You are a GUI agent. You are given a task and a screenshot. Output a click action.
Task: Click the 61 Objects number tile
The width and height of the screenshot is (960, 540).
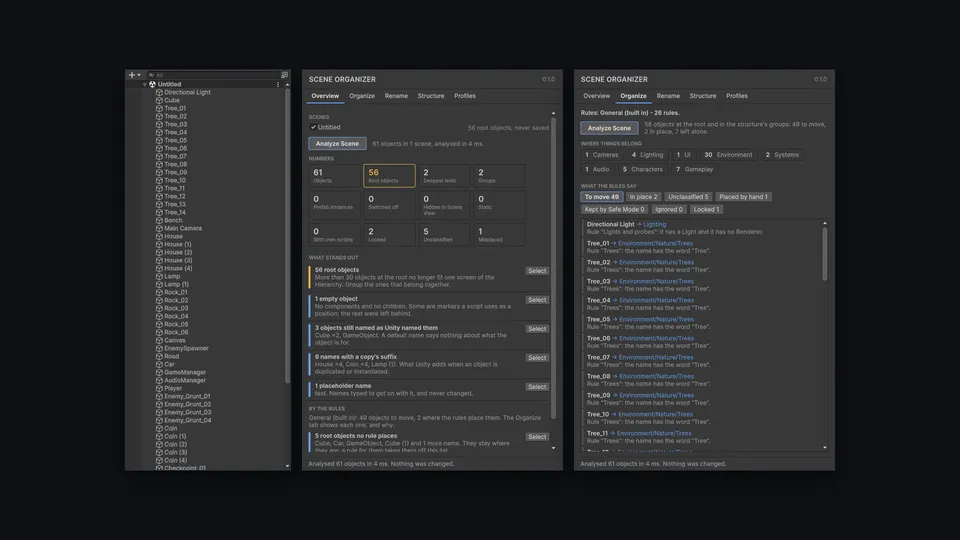(x=334, y=176)
